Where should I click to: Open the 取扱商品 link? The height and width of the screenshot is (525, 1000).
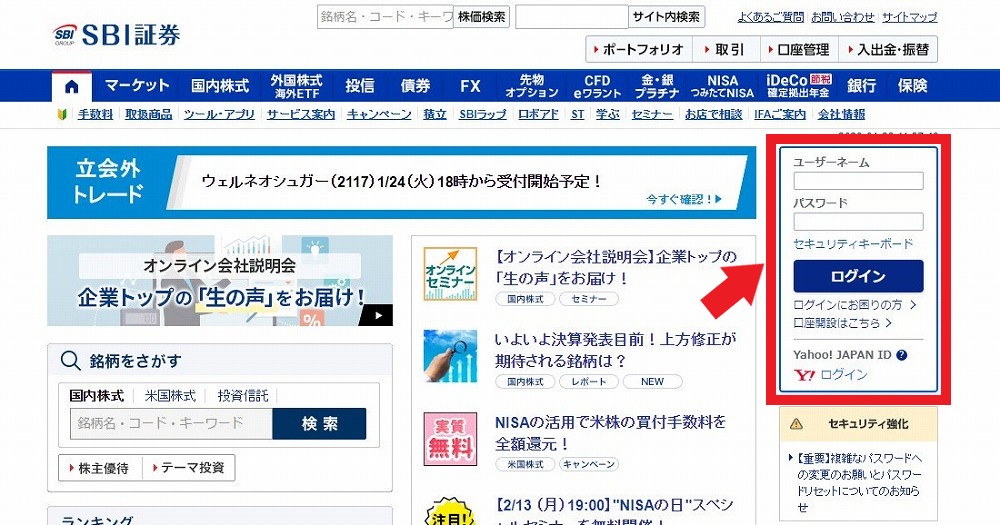(x=149, y=114)
